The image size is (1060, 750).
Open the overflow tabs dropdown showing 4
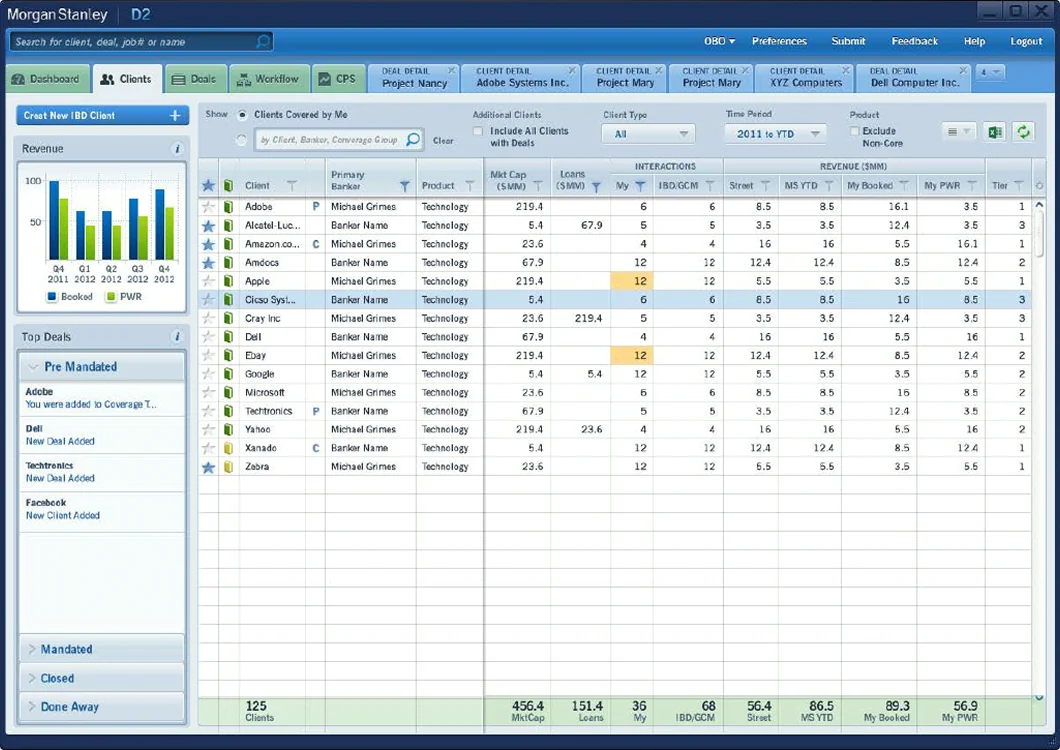coord(990,72)
